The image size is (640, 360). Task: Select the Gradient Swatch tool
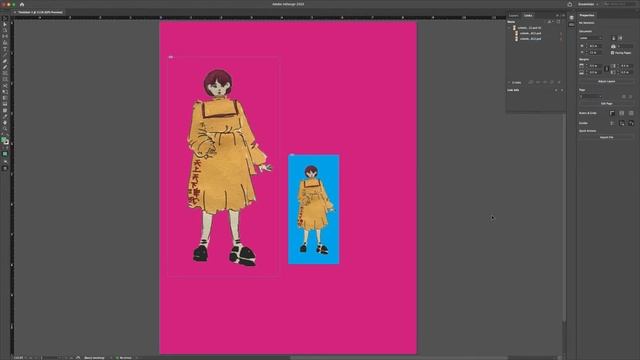point(5,98)
